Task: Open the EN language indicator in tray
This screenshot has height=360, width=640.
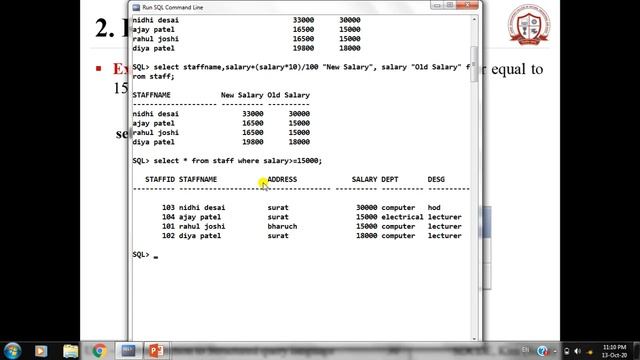Action: pyautogui.click(x=525, y=350)
